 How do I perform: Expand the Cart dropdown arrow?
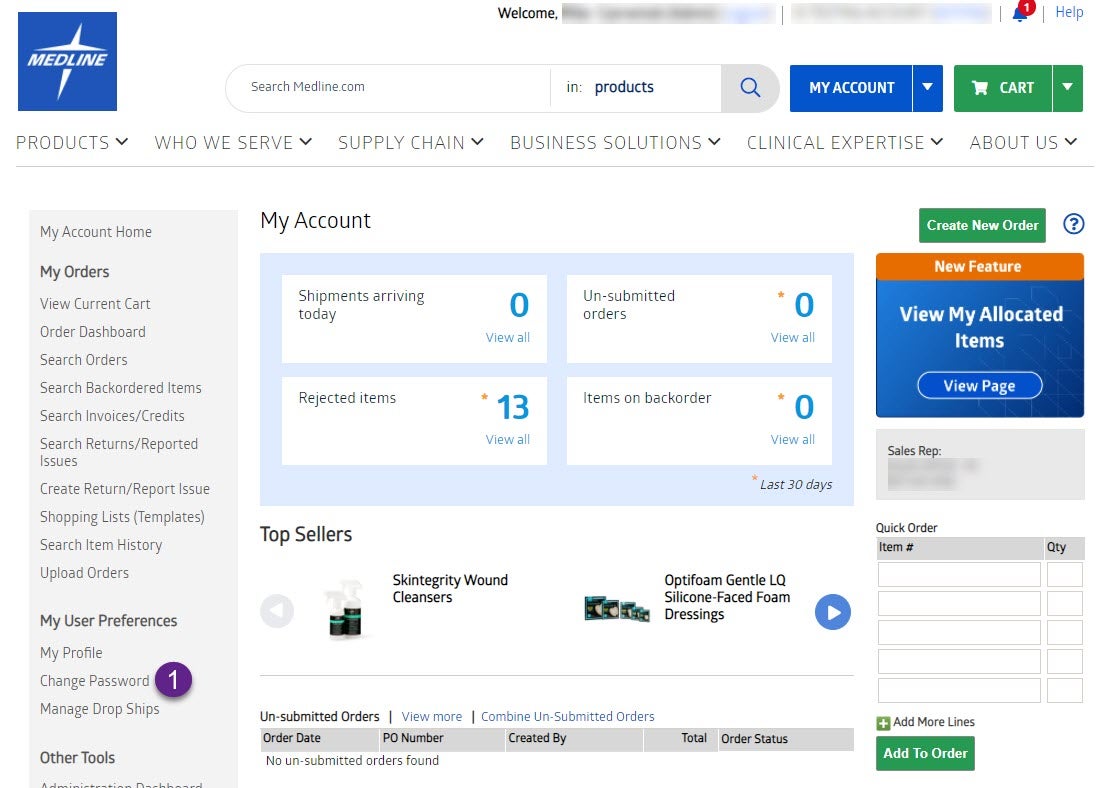click(x=1067, y=88)
